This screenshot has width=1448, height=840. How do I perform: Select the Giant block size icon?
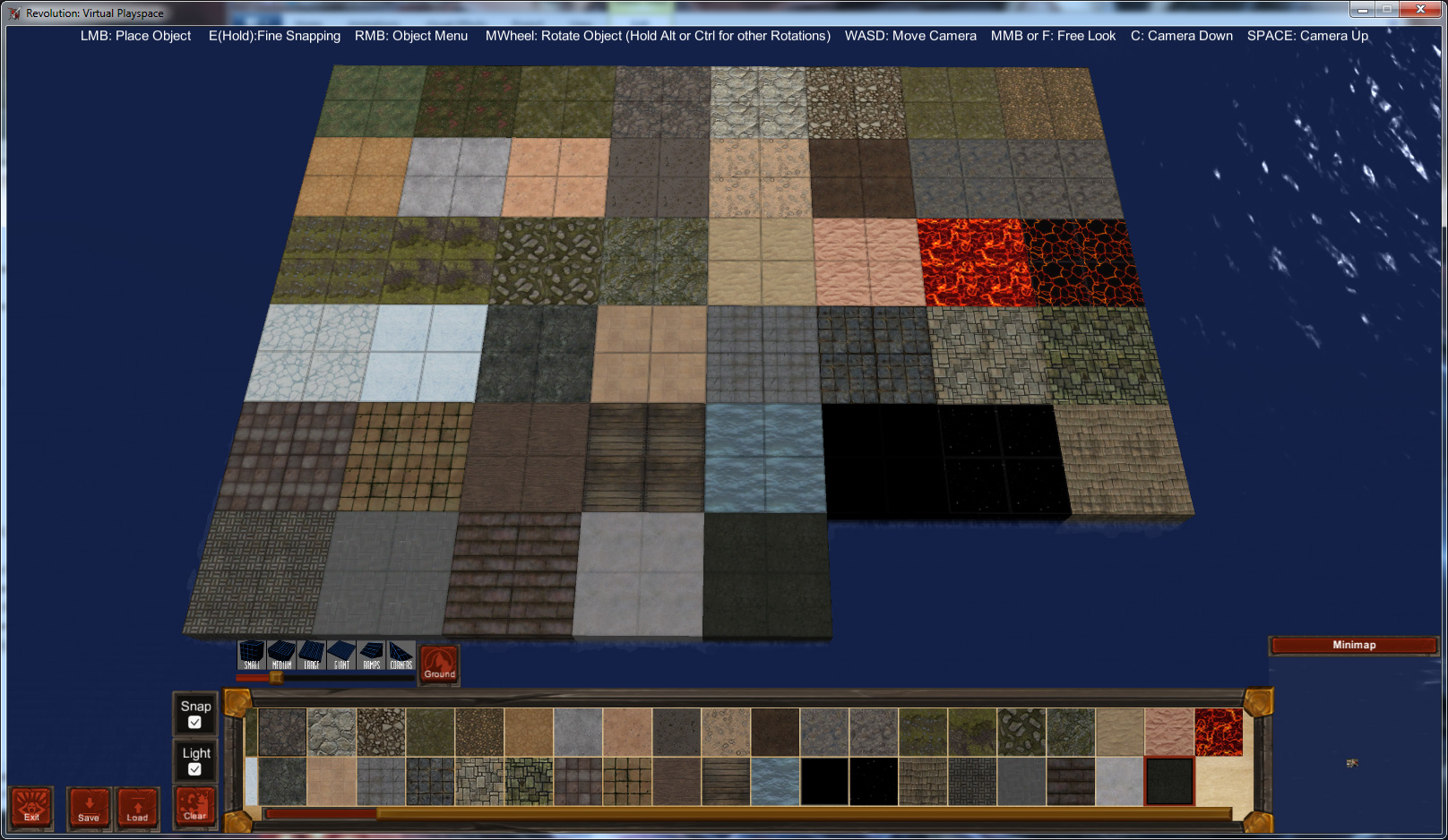click(341, 656)
